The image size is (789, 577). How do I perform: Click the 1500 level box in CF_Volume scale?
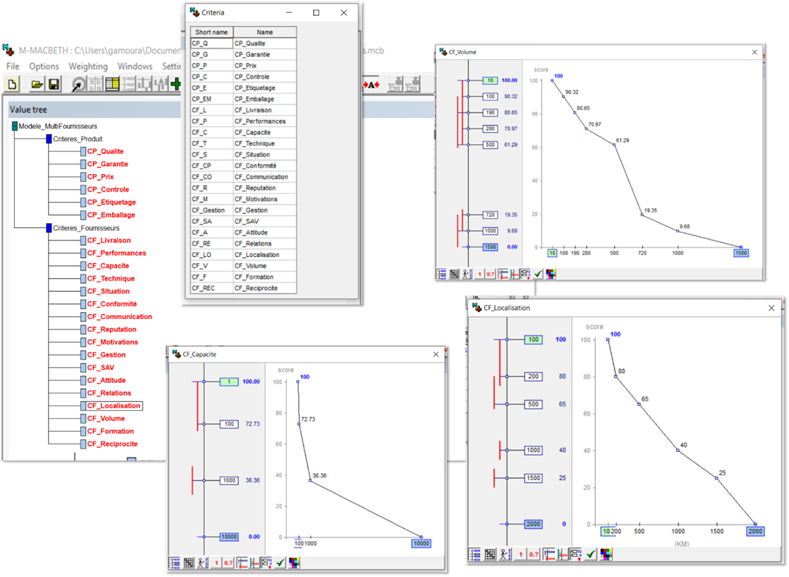point(490,247)
